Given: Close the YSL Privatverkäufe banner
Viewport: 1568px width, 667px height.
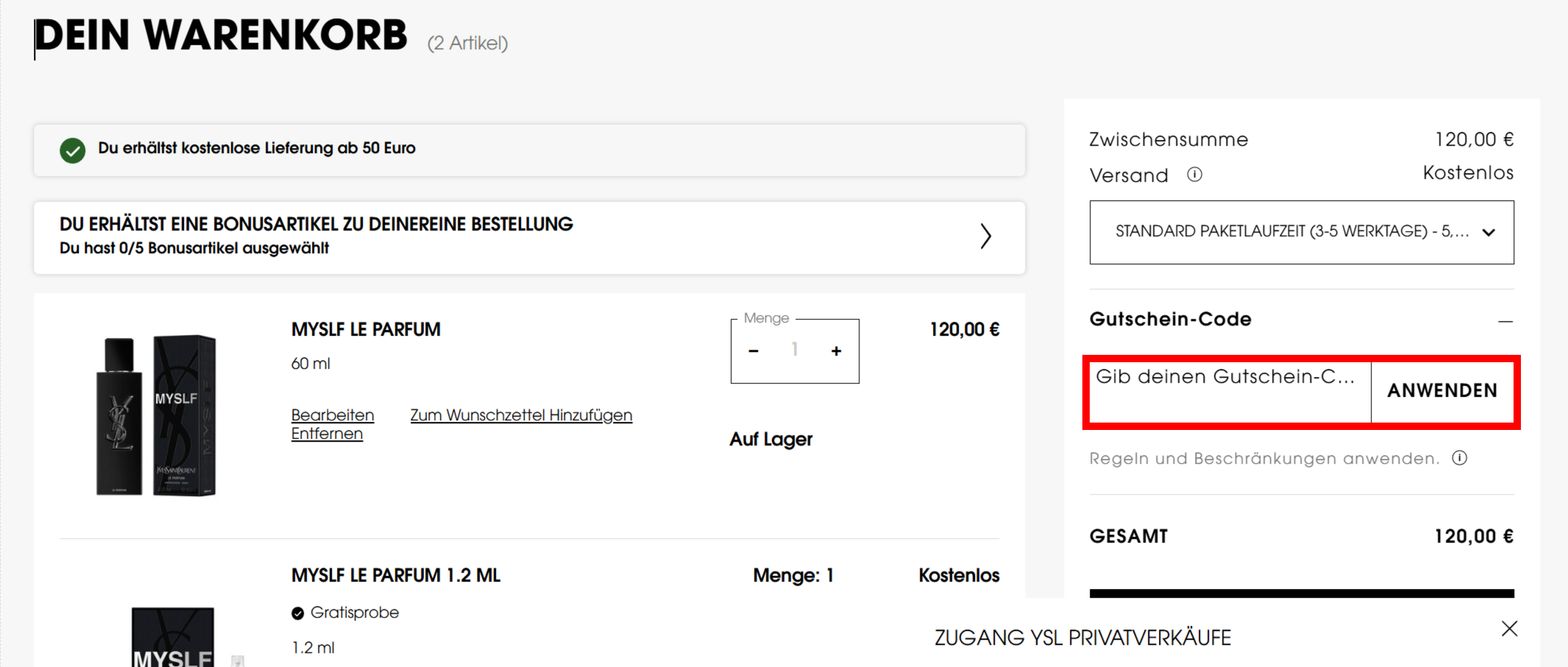Looking at the screenshot, I should (x=1510, y=629).
